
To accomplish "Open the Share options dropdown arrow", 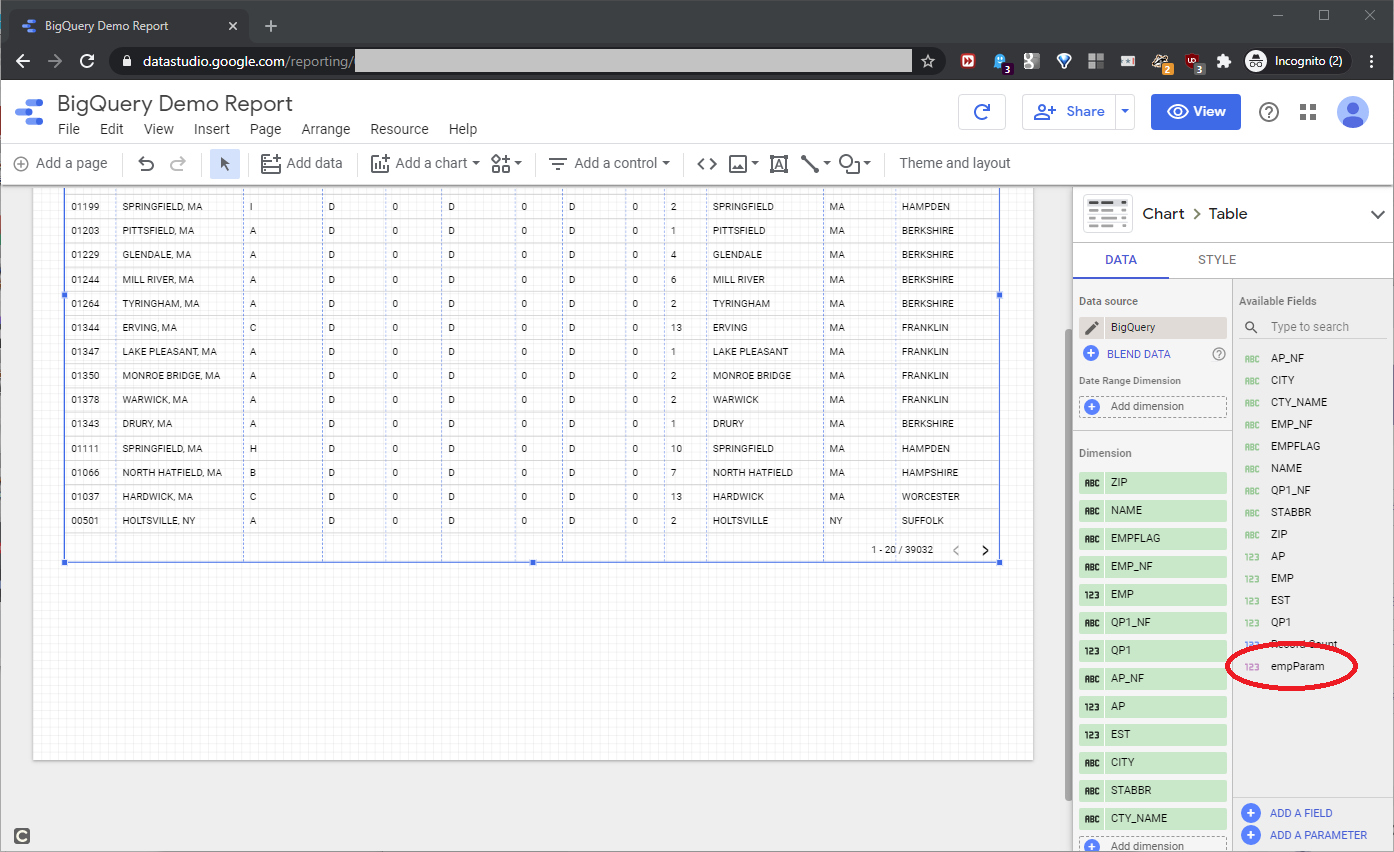I will click(1126, 112).
